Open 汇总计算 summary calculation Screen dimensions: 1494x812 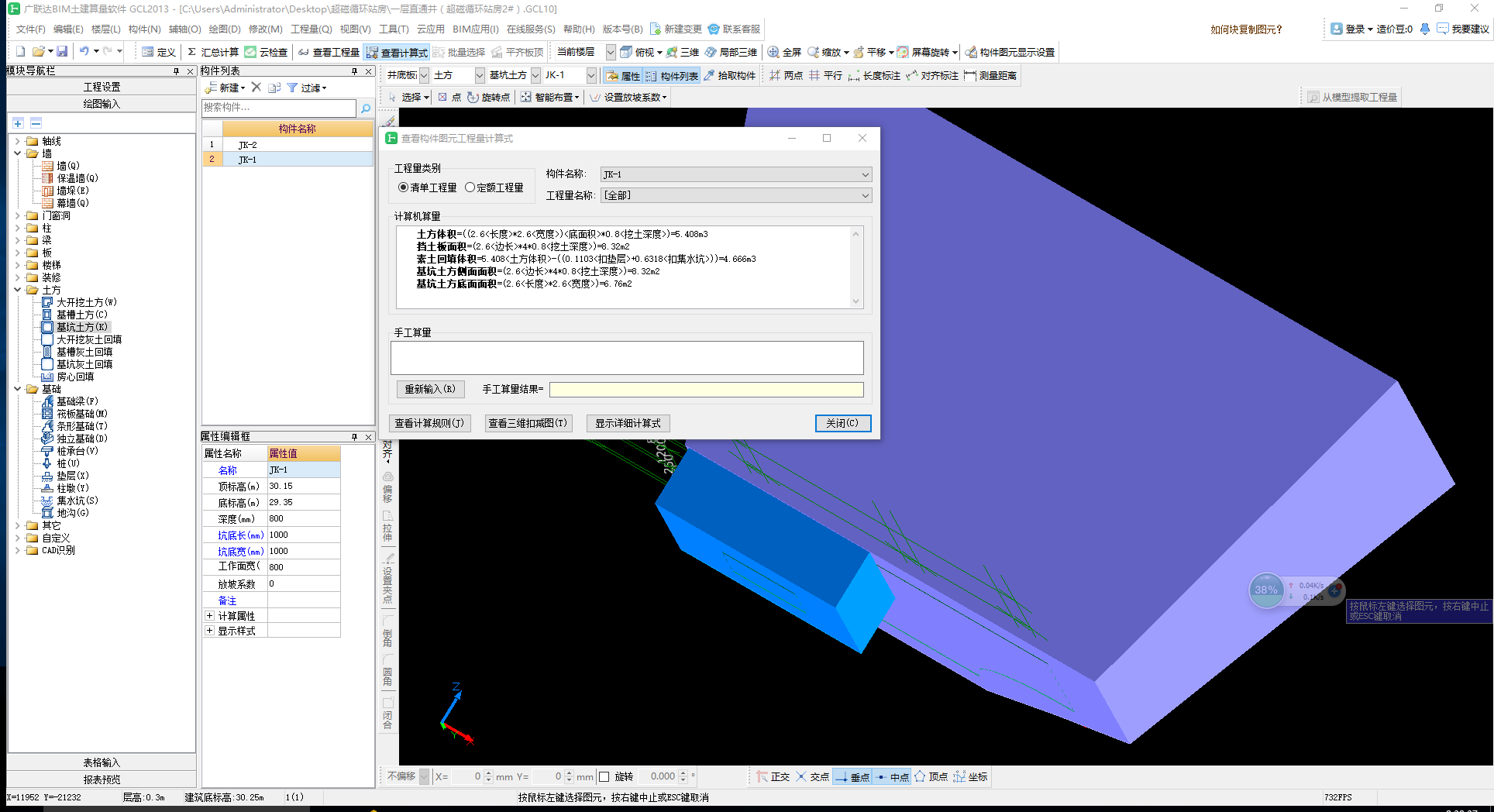point(213,52)
